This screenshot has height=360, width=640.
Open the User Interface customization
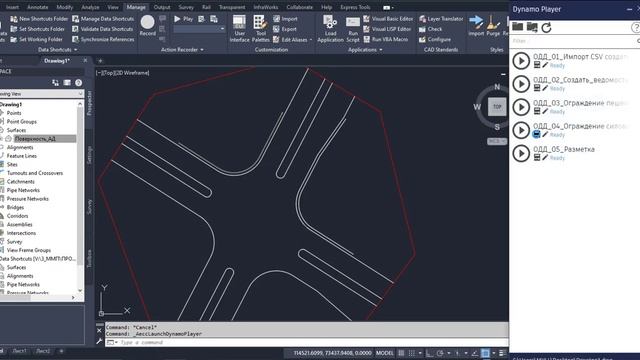point(239,29)
